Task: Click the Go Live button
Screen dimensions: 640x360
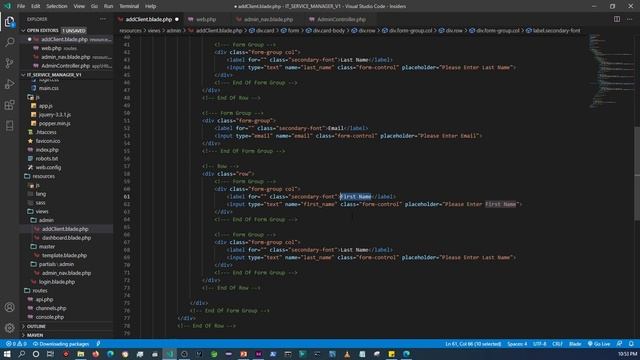Action: [x=599, y=344]
